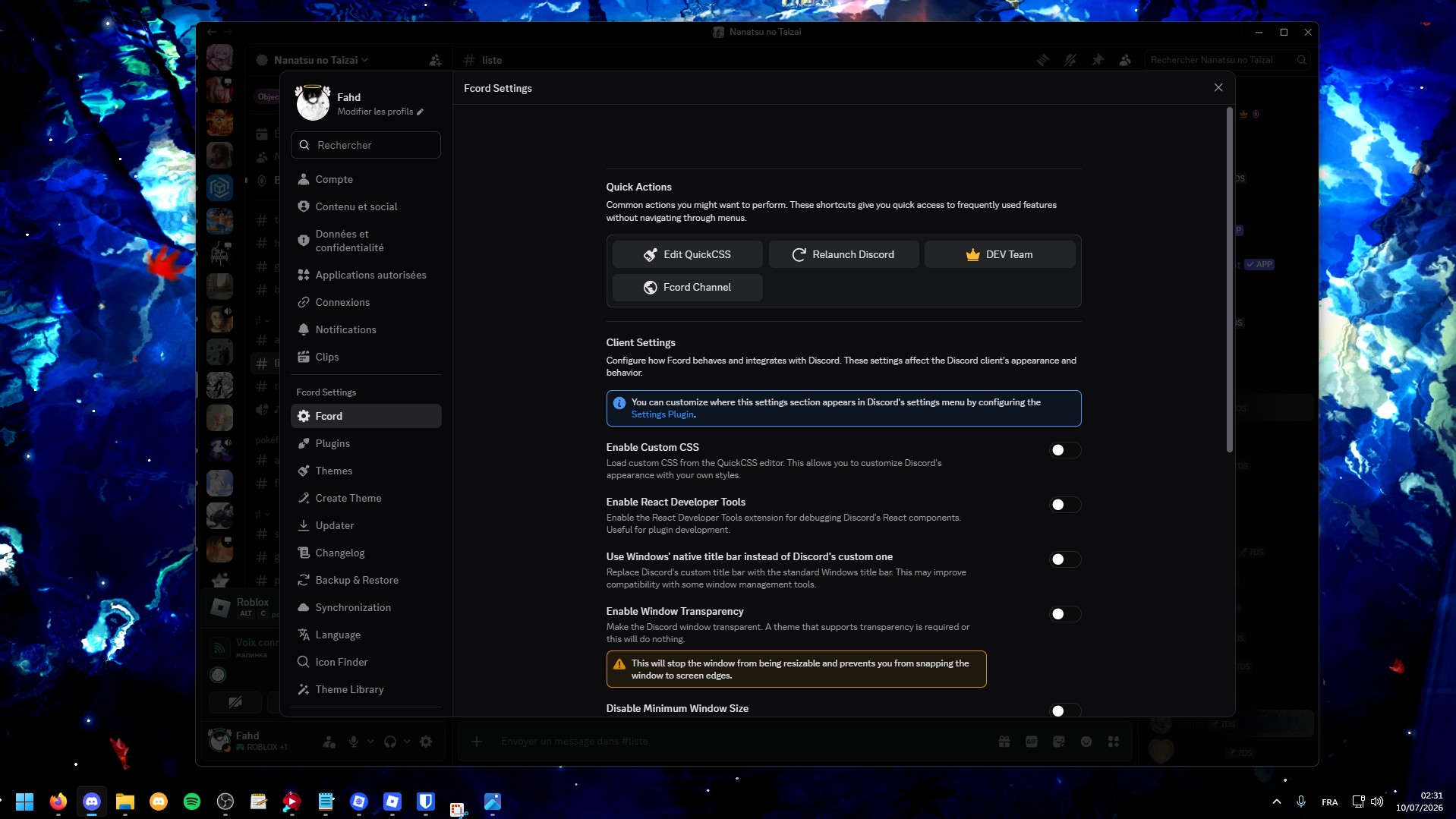
Task: Open emoji picker icon
Action: click(x=1086, y=742)
